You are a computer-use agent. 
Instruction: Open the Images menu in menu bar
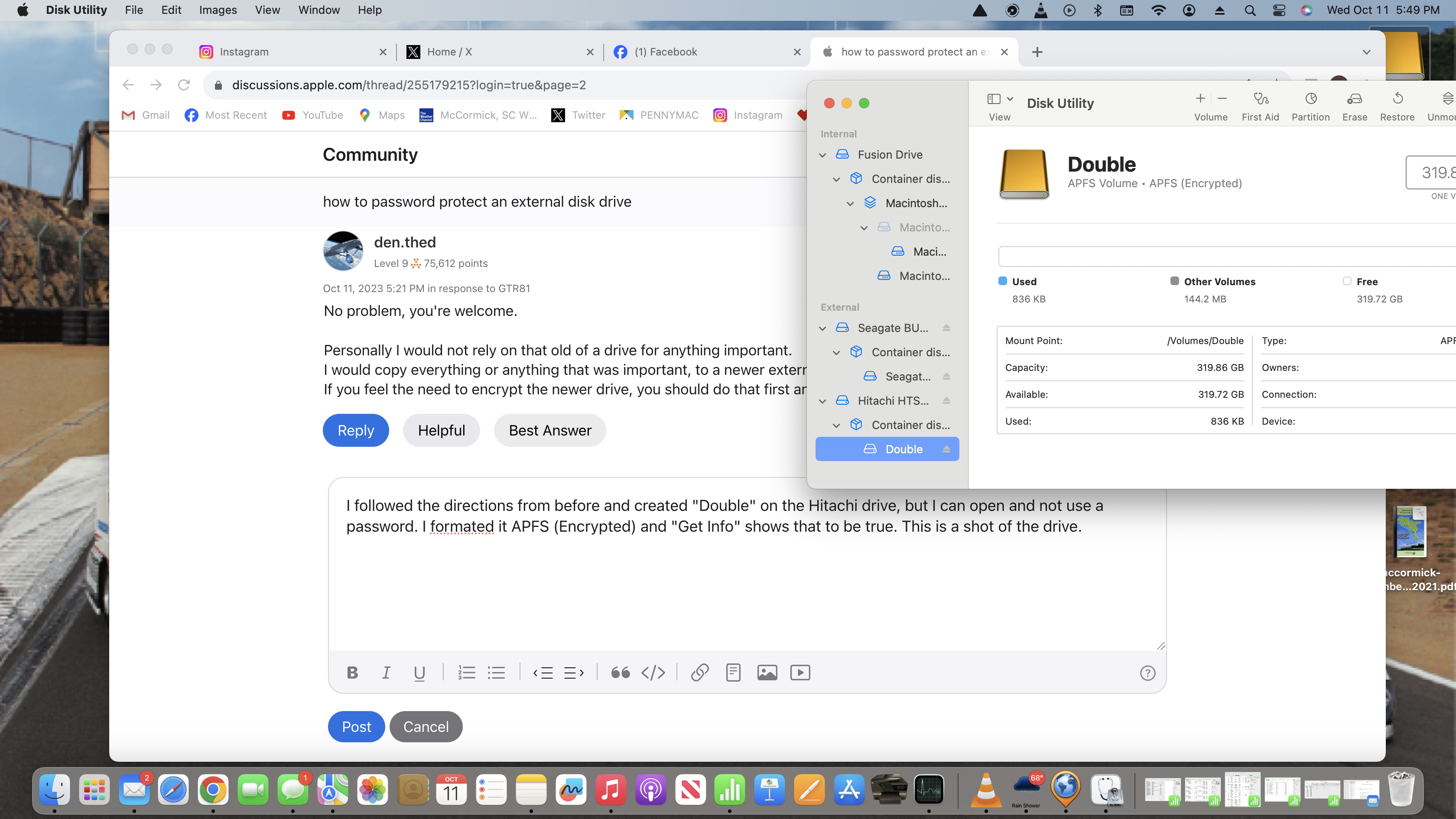pos(218,10)
